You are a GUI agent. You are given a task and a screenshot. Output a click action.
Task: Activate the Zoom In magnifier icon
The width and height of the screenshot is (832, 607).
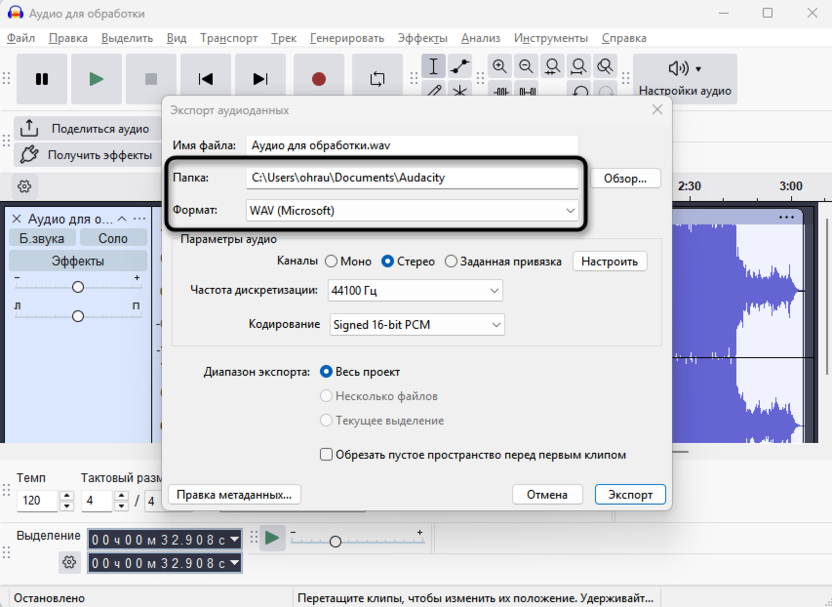click(x=500, y=66)
